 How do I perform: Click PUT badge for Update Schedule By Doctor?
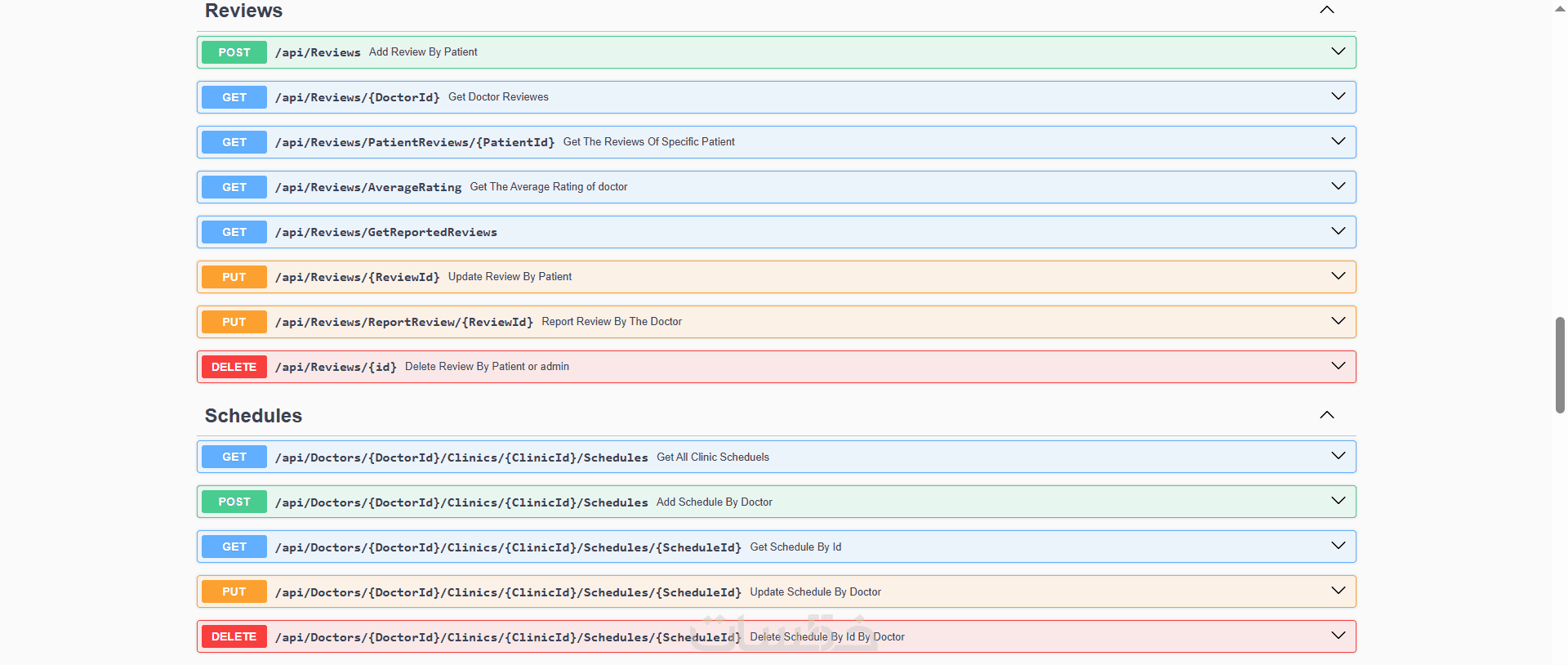point(234,591)
